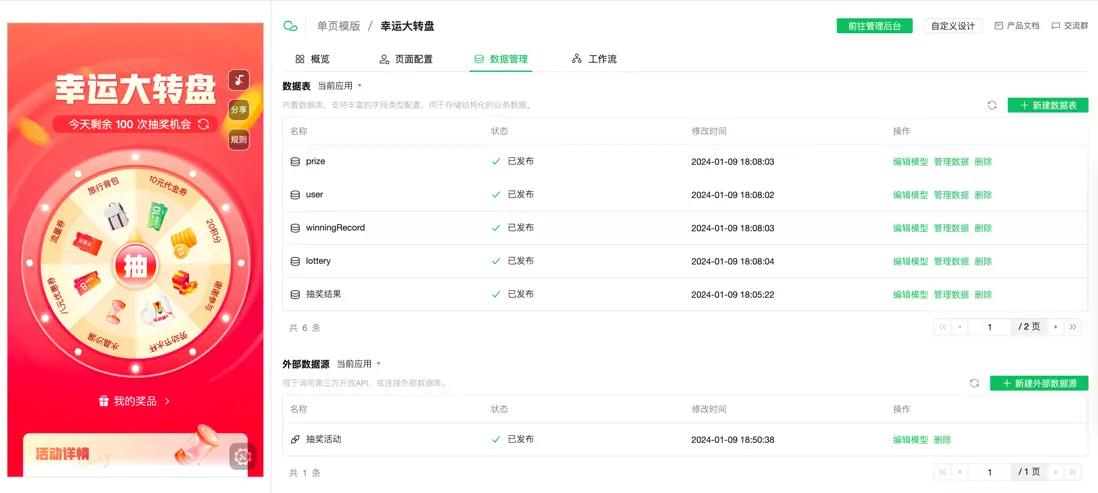1098x493 pixels.
Task: Go to next page of 数据表 pagination
Action: [x=1056, y=327]
